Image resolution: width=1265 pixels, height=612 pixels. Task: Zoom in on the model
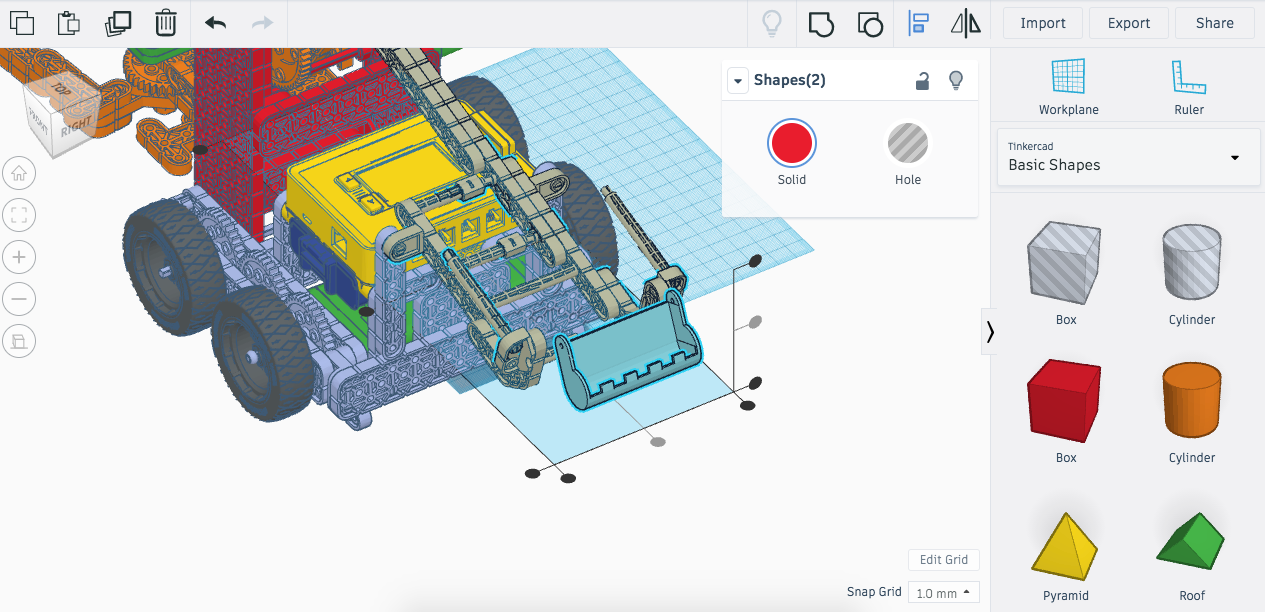pyautogui.click(x=19, y=257)
